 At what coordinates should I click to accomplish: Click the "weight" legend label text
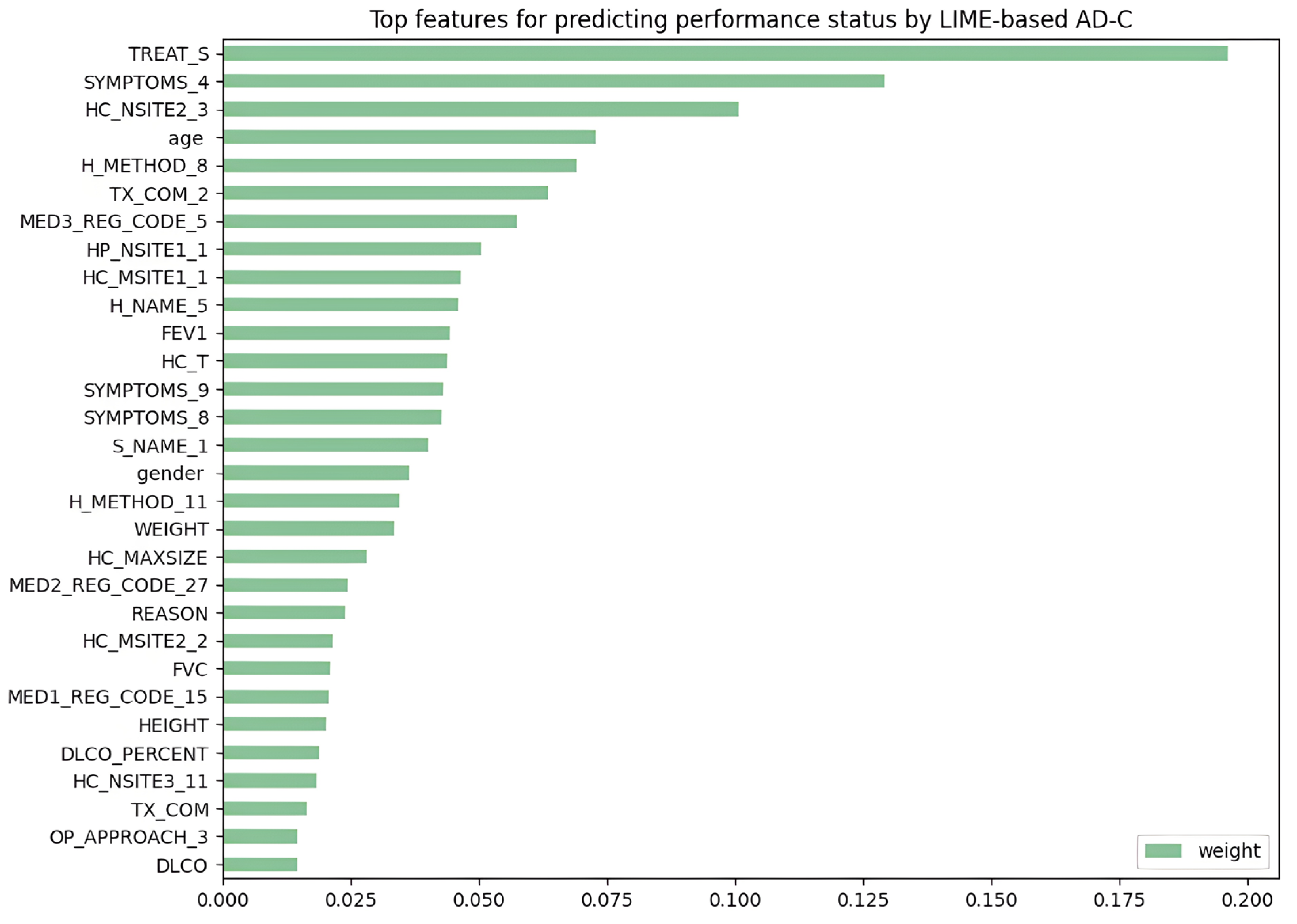(x=1229, y=851)
